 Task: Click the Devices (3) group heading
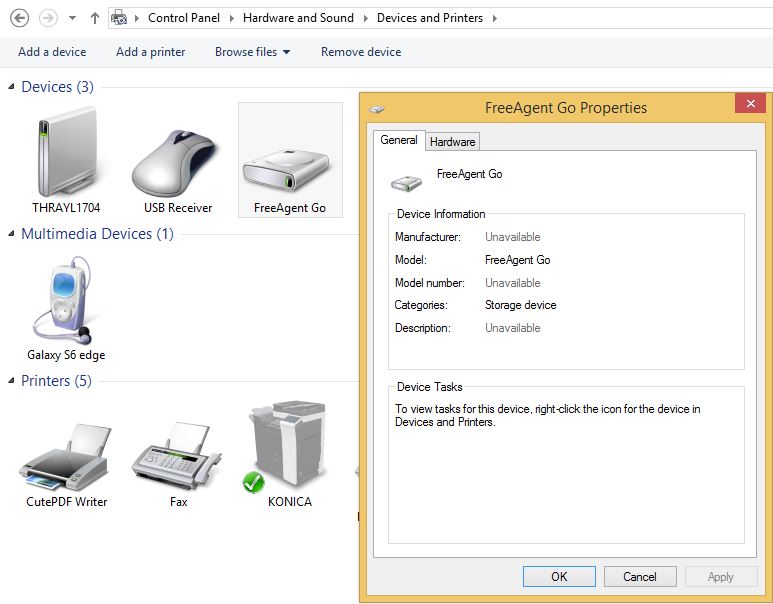click(57, 87)
